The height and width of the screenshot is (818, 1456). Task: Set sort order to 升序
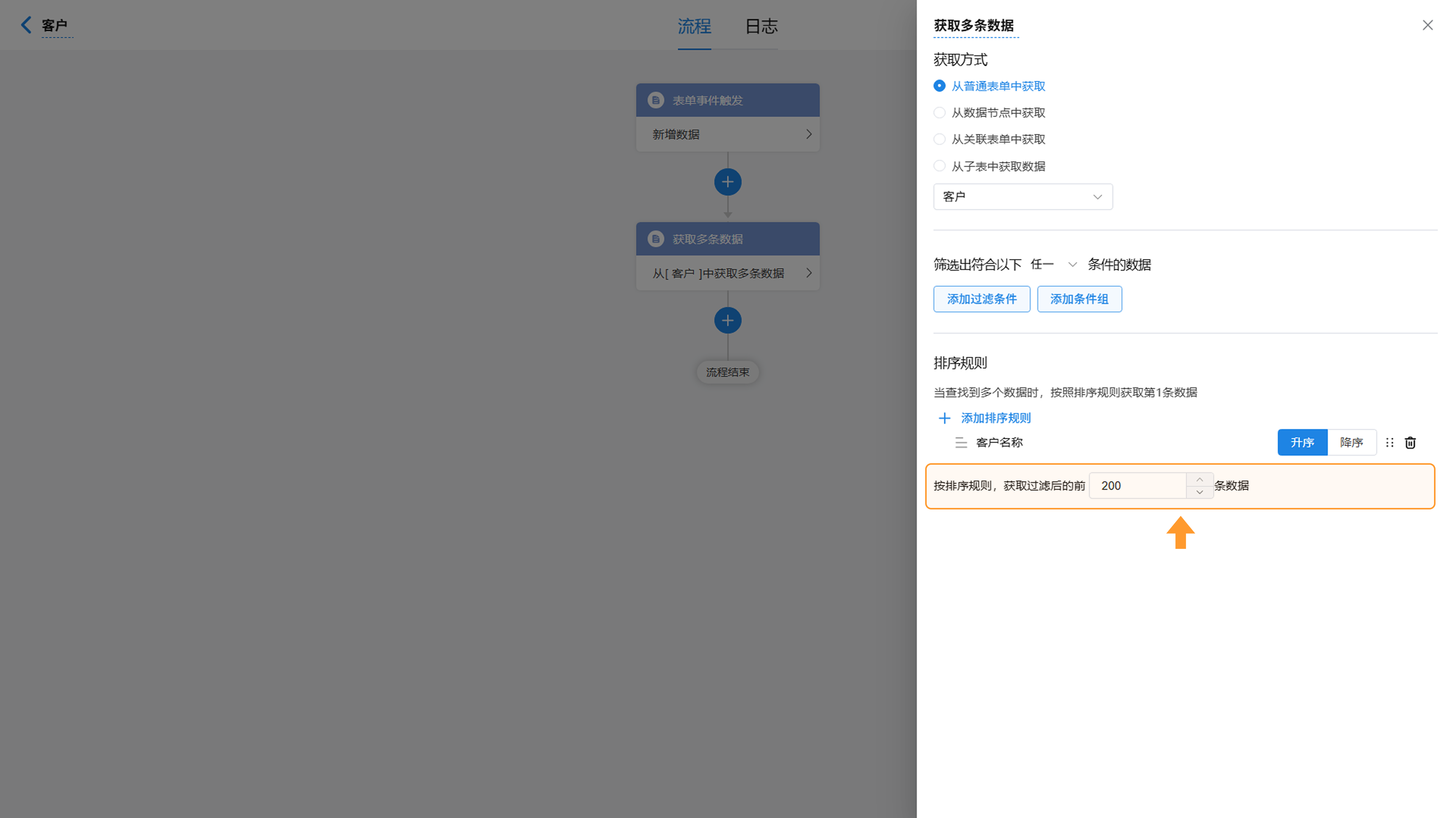pyautogui.click(x=1302, y=442)
